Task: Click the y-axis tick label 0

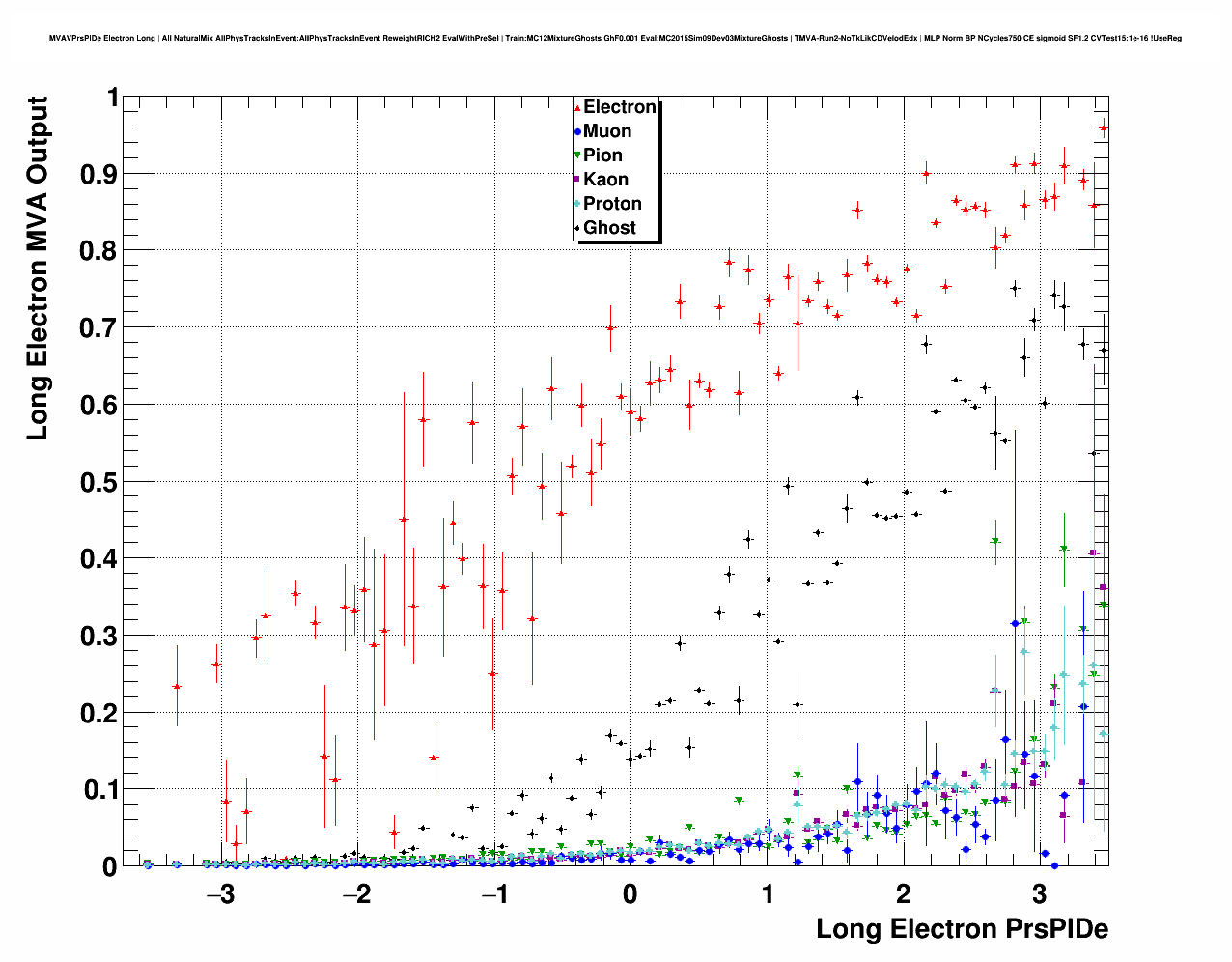Action: click(111, 867)
